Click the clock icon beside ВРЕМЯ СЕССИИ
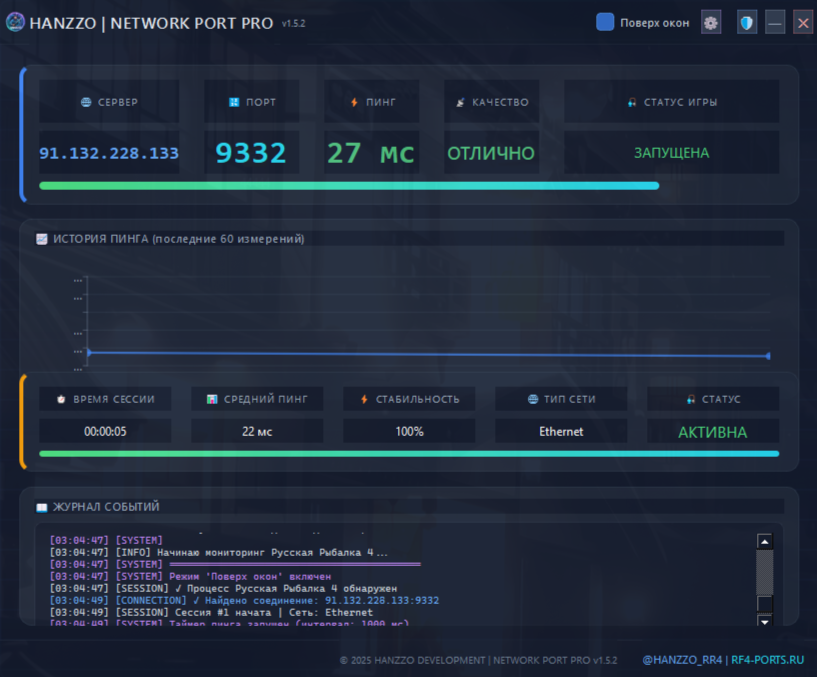 coord(61,399)
